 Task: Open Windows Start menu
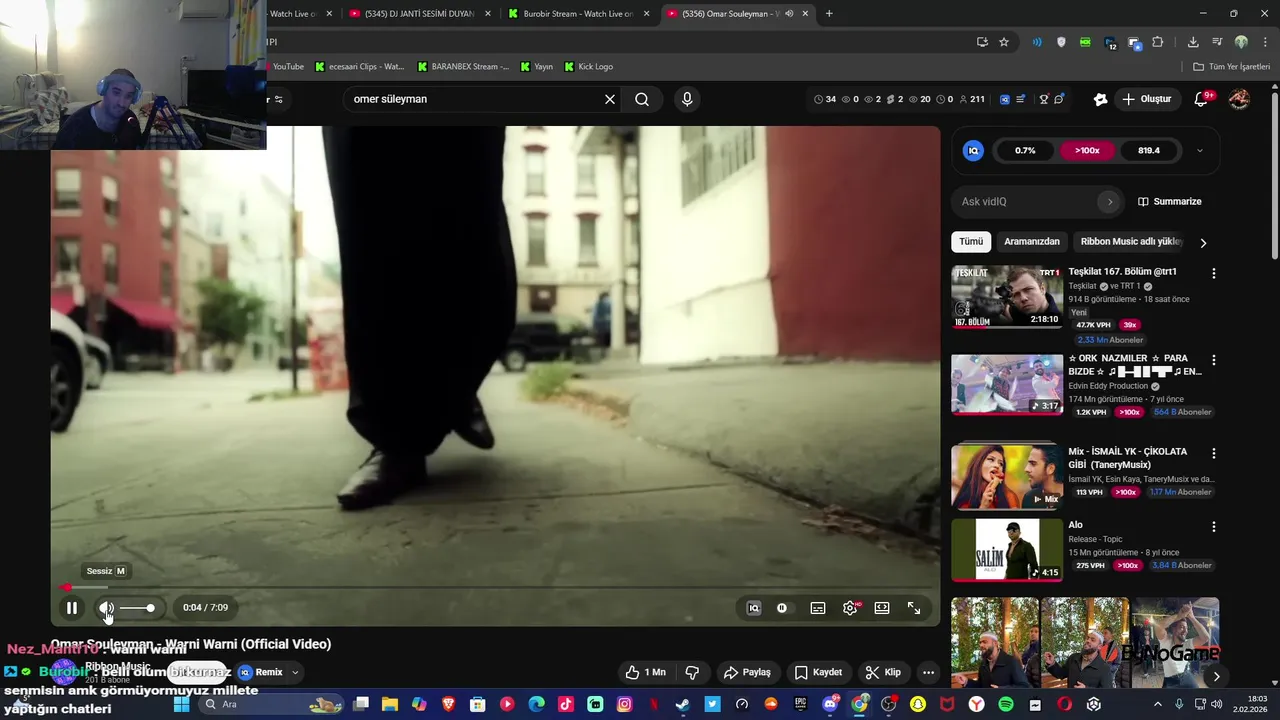coord(181,704)
